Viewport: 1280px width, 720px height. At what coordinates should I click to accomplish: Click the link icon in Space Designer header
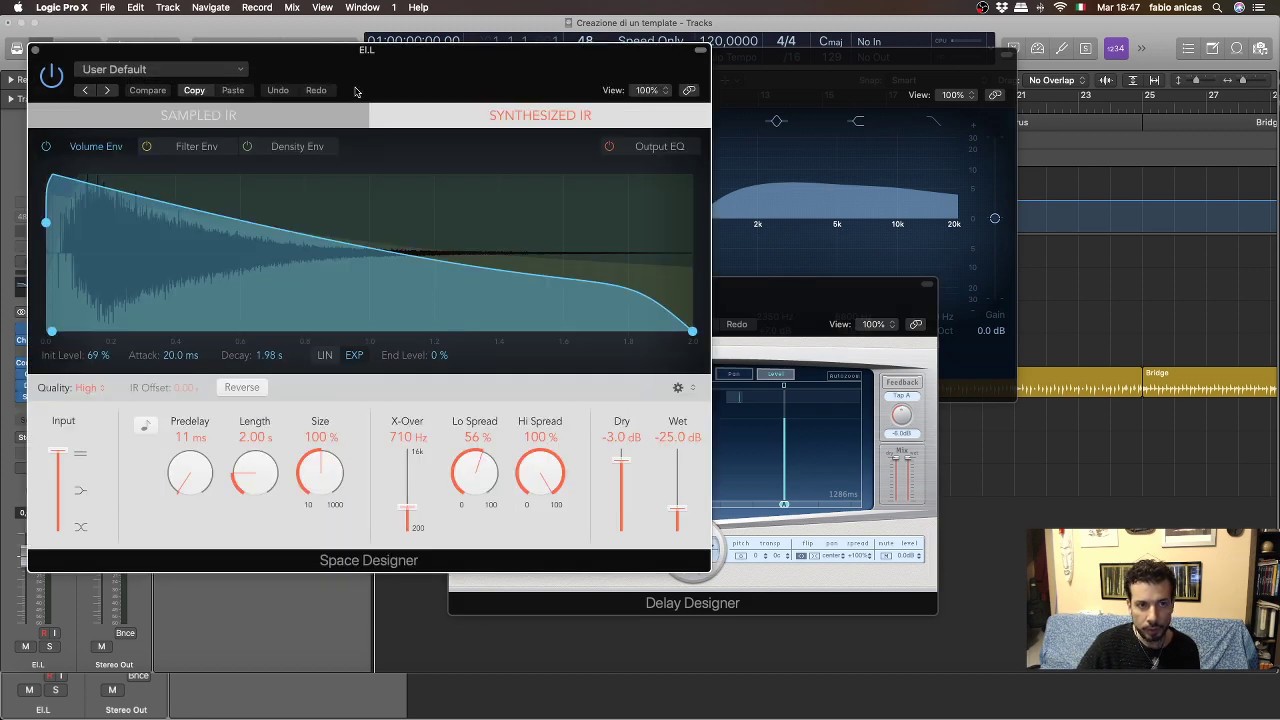[x=689, y=90]
